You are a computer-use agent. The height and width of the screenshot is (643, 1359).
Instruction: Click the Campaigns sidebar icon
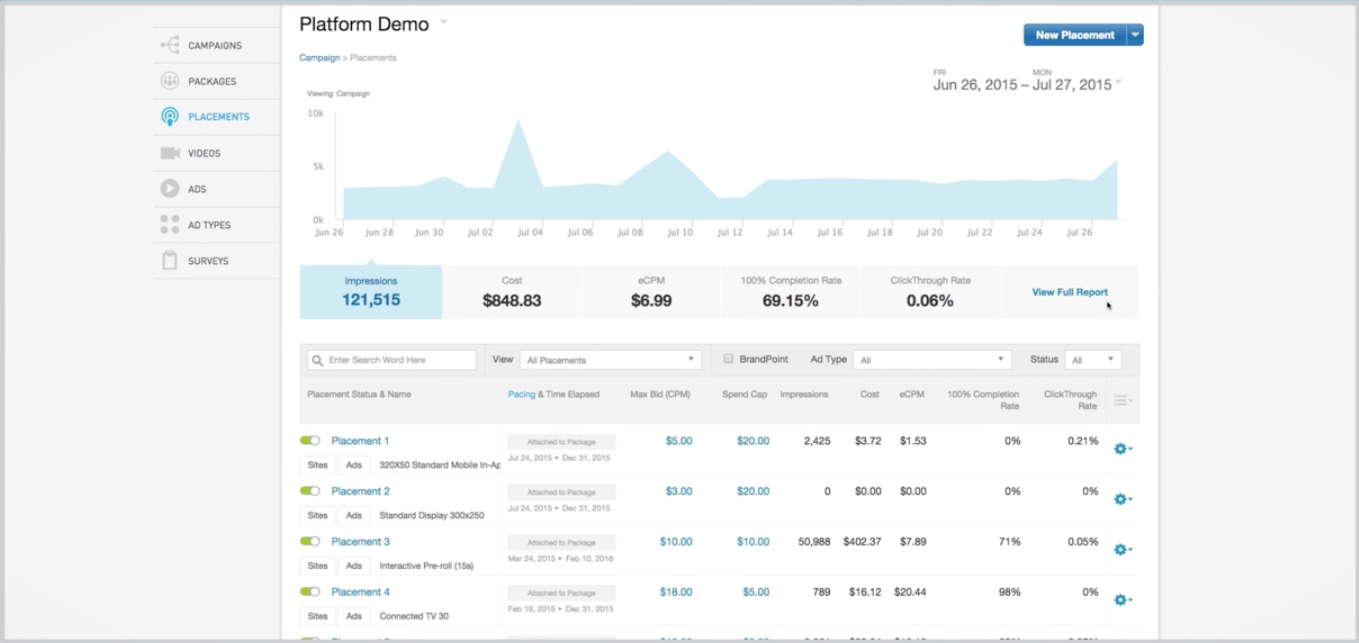coord(170,45)
